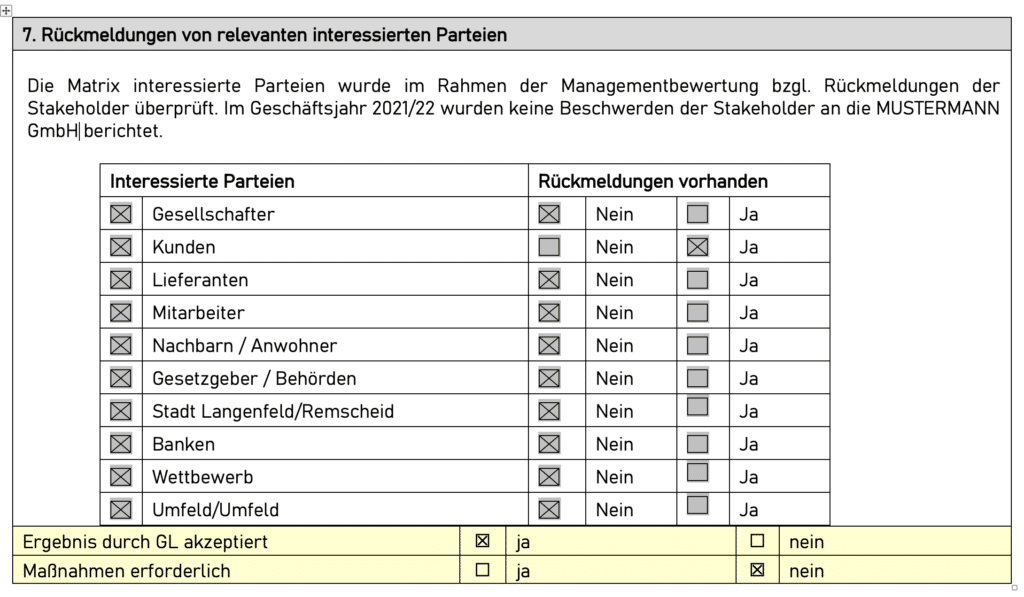Uncheck the Umfeld/Umfeld Nein checkbox
Viewport: 1024px width, 597px height.
point(549,509)
